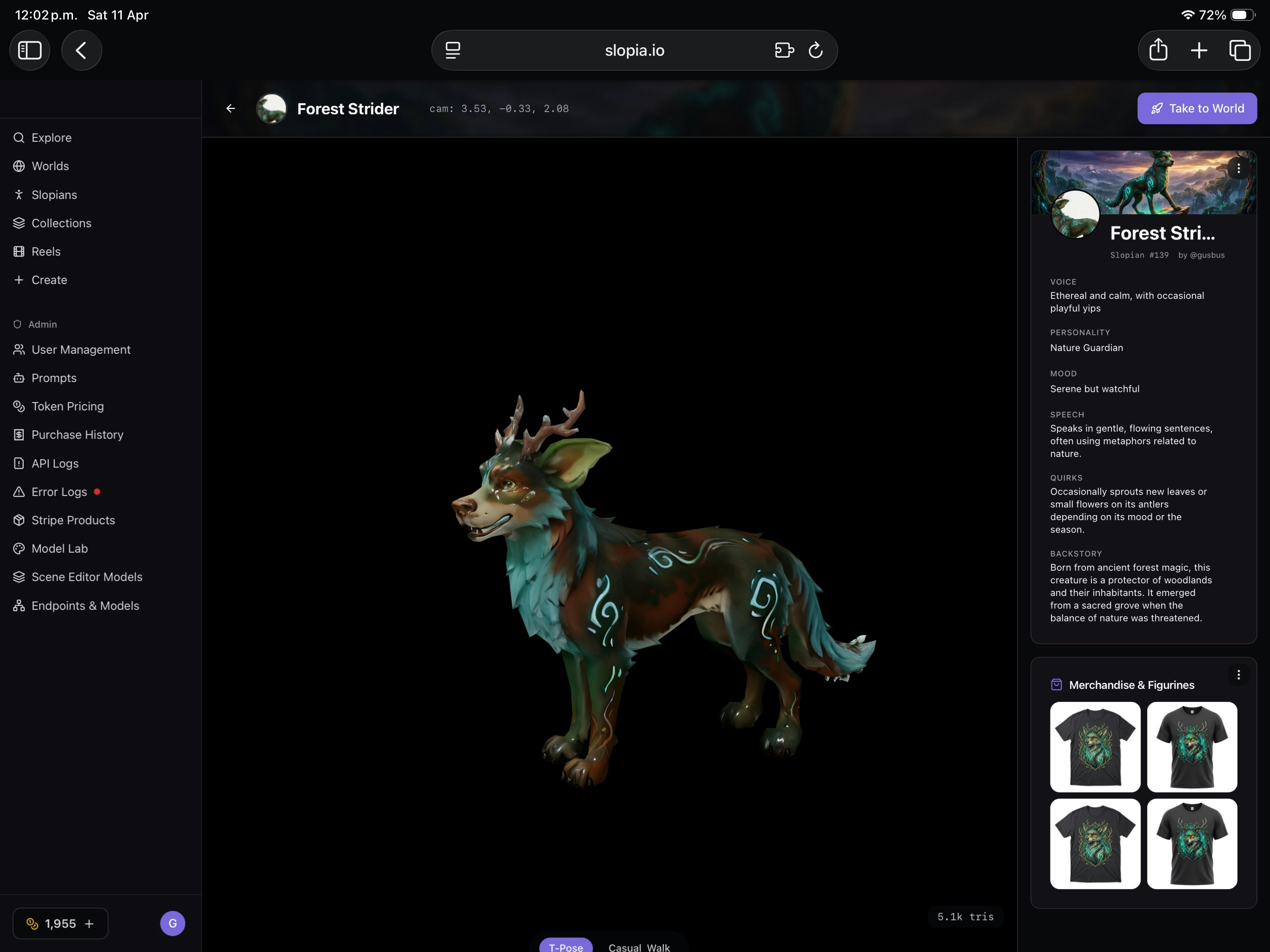Open the first t-shirt merchandise thumbnail
The width and height of the screenshot is (1270, 952).
pyautogui.click(x=1095, y=747)
